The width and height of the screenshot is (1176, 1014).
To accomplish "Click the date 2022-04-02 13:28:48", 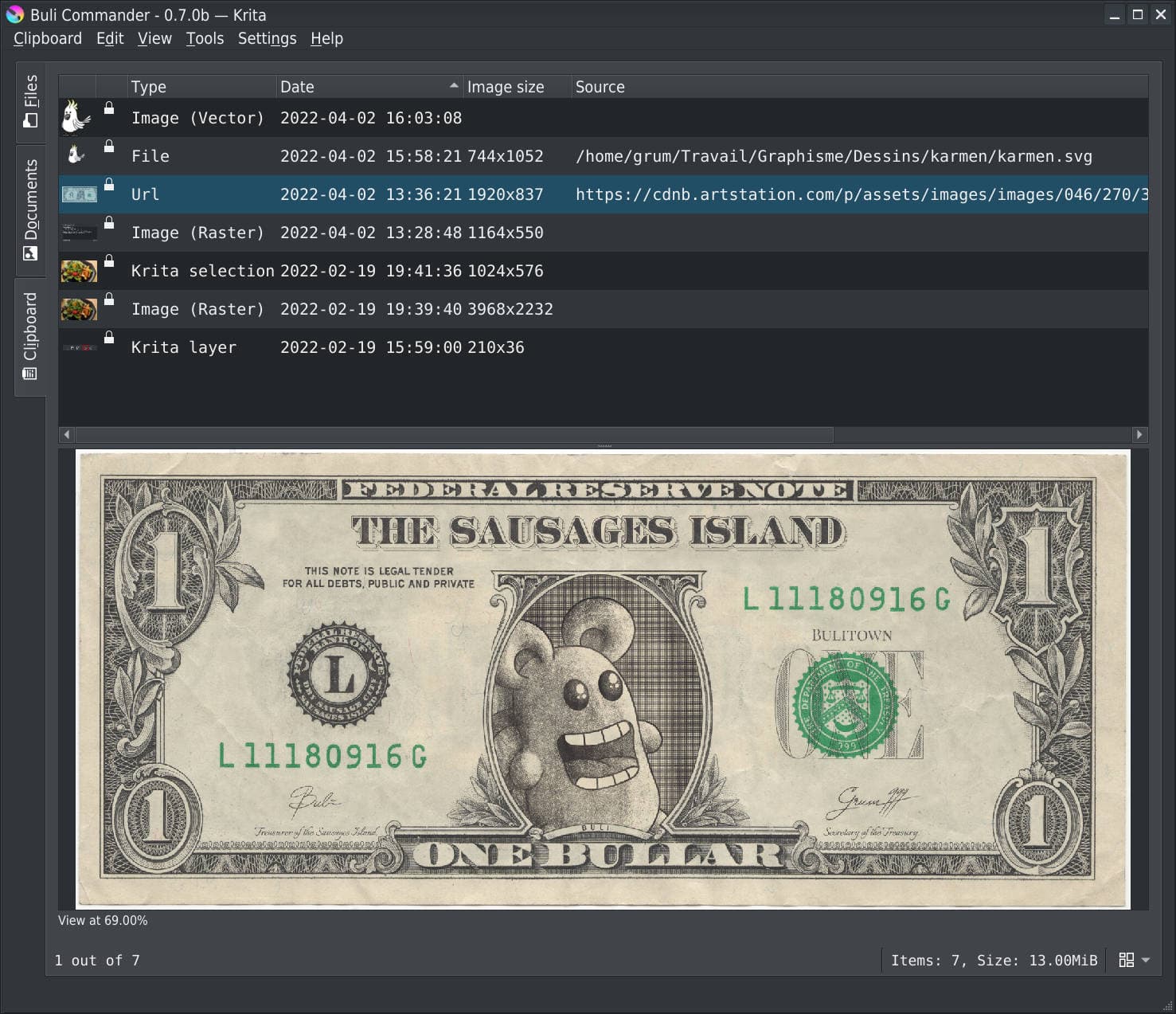I will click(x=371, y=233).
